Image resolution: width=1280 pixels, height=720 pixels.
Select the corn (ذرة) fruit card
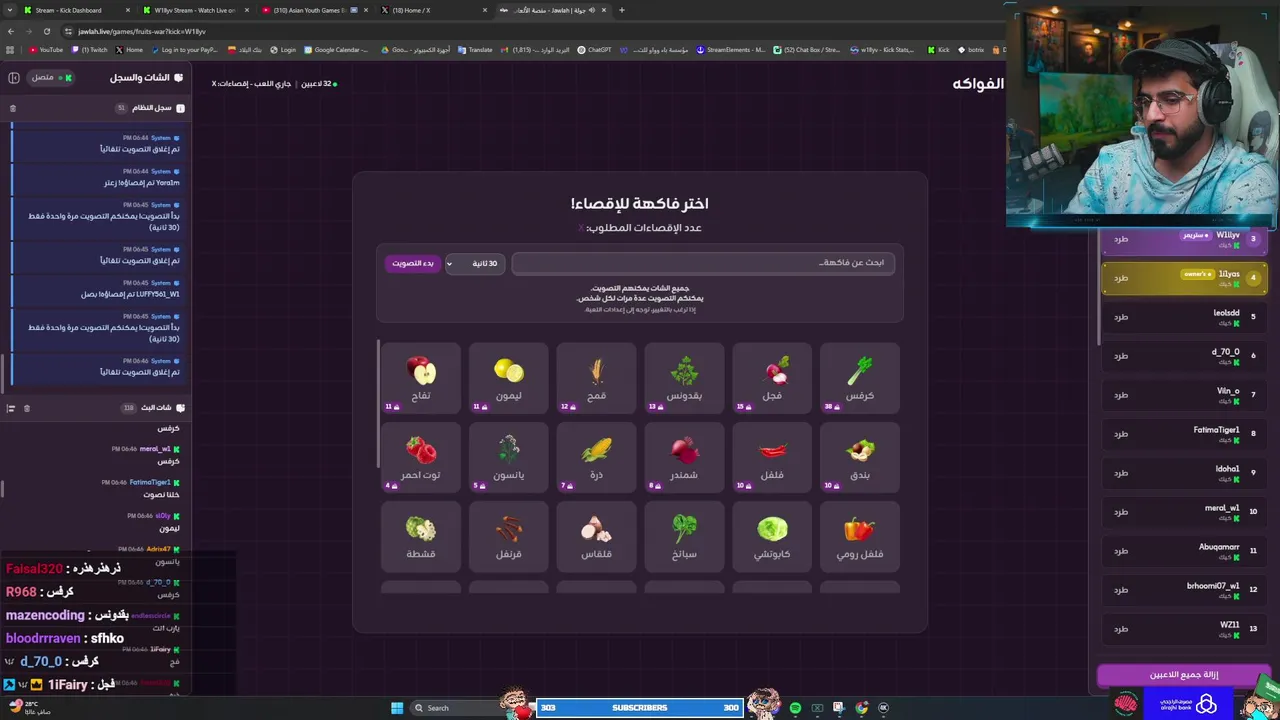click(597, 457)
